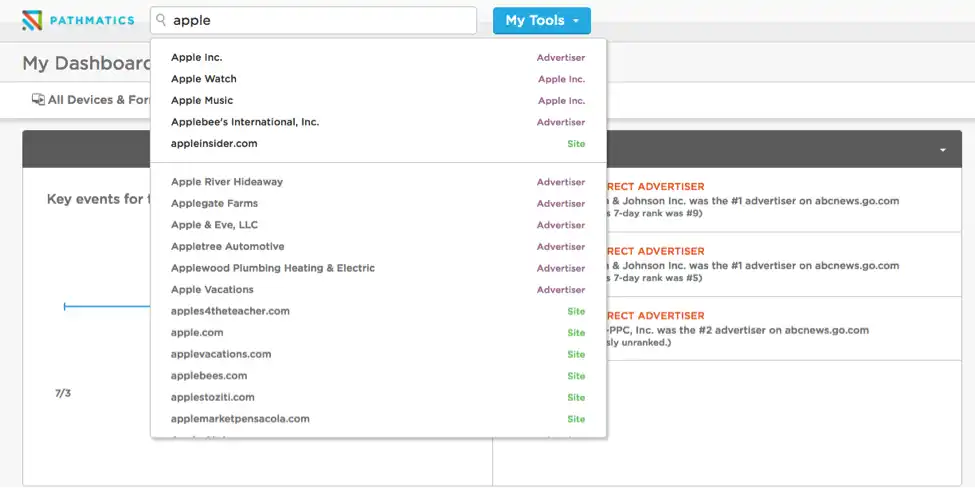Select the Apple Inc. advertiser suggestion
975x488 pixels.
point(378,57)
